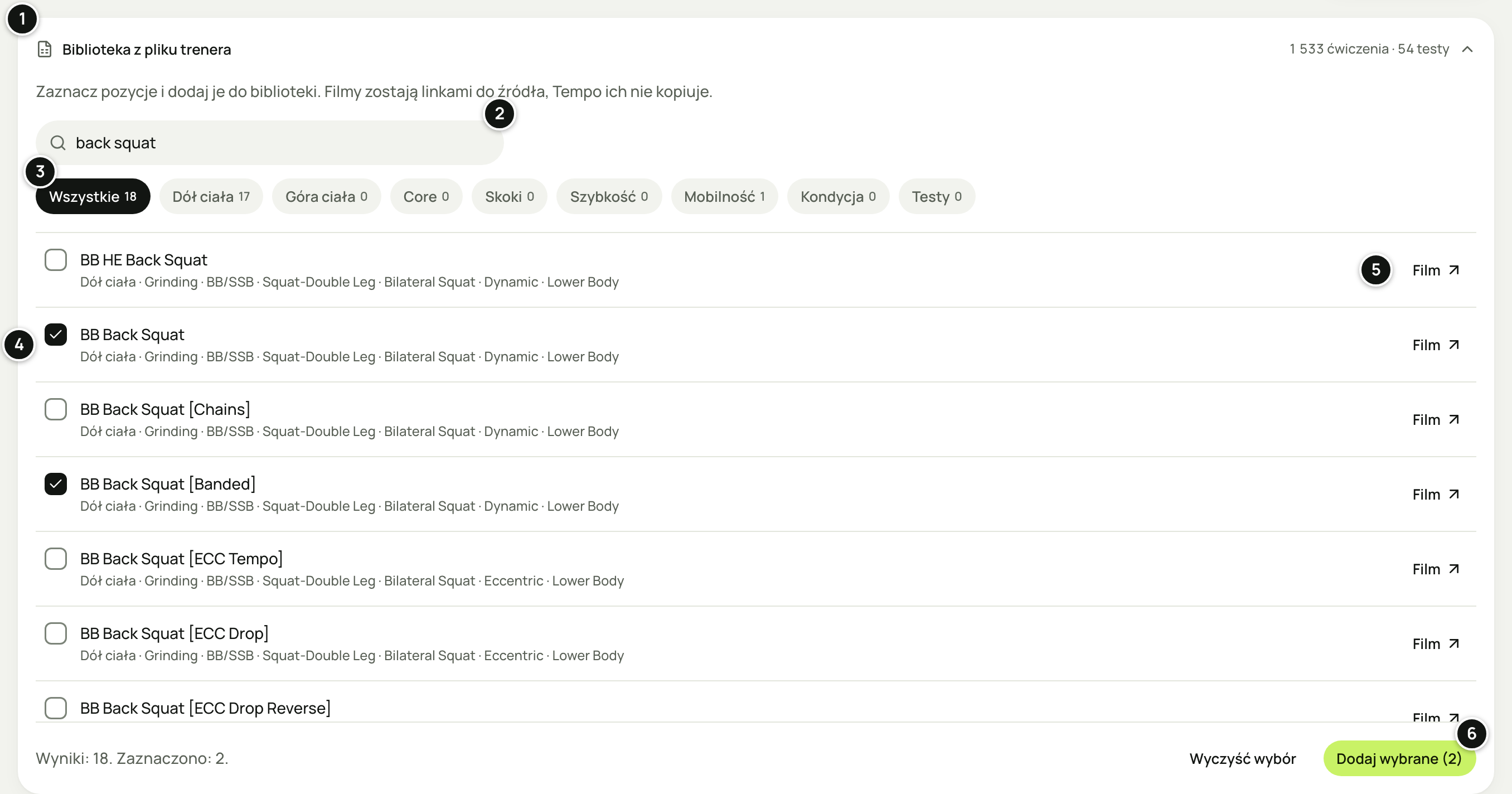Screen dimensions: 1512x794
Task: Check BB Back Squat [ECC Tempo] checkbox
Action: [56, 559]
